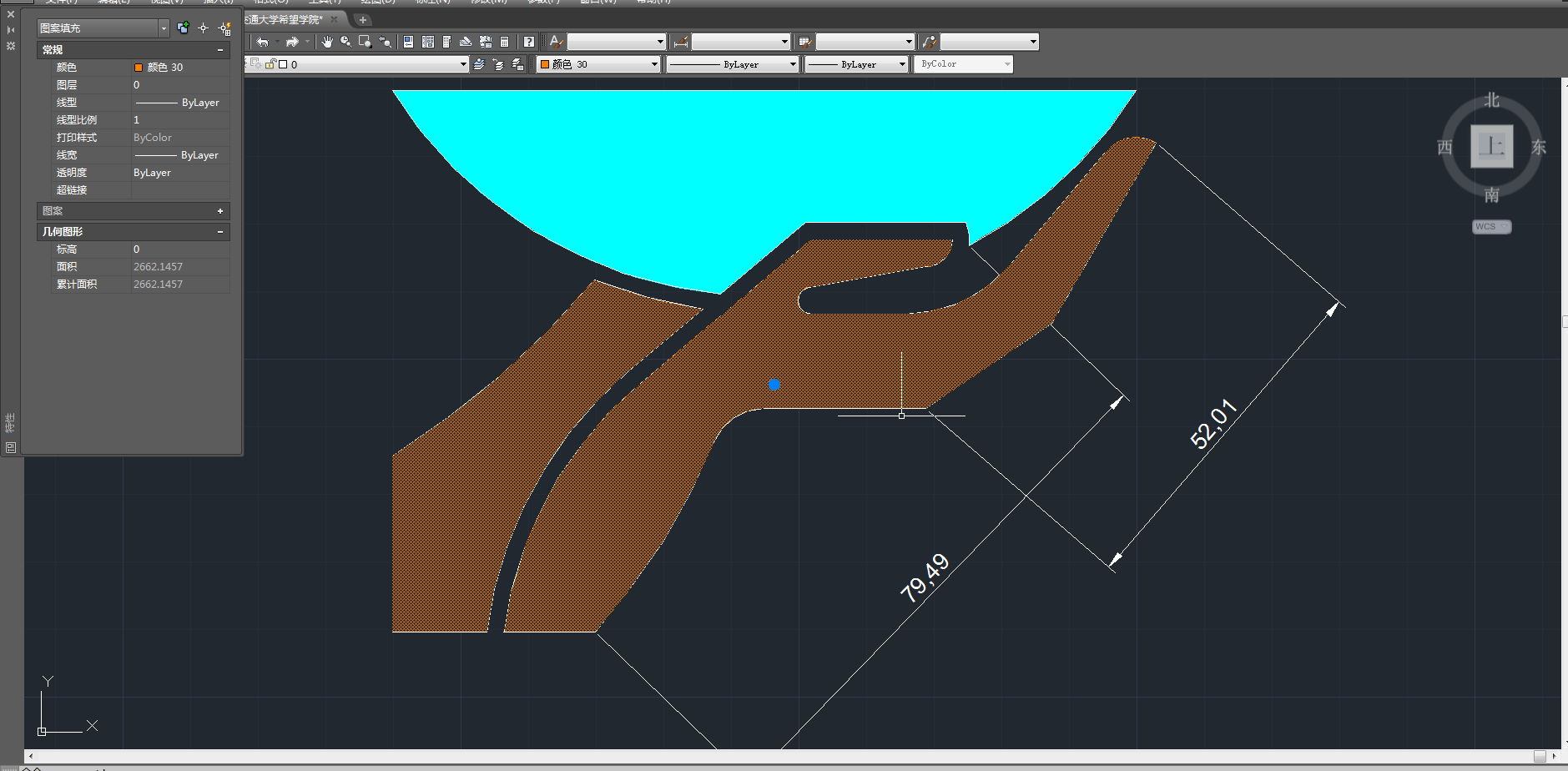Click the 上 face of the ViewCube
1568x771 pixels.
pyautogui.click(x=1491, y=147)
